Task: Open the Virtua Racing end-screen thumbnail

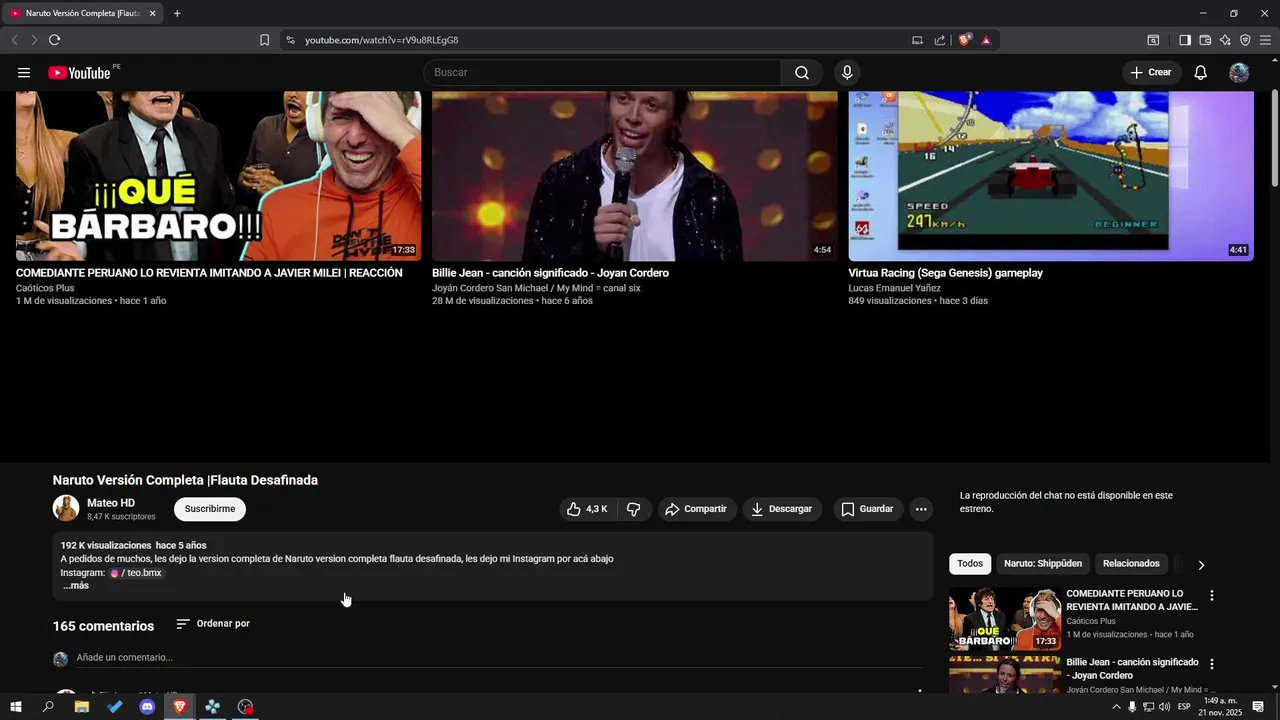Action: tap(1051, 176)
